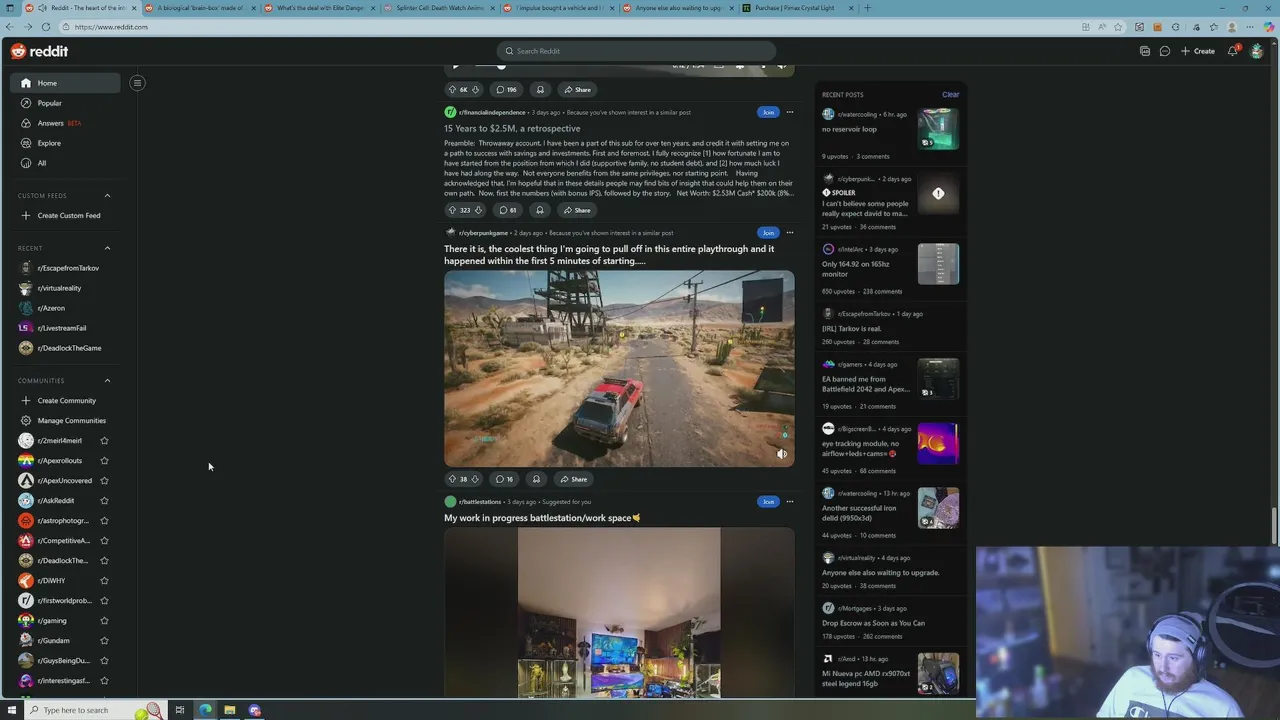Favorite r/DiWHY with its star
Screen dimensions: 1280x720
tap(104, 580)
